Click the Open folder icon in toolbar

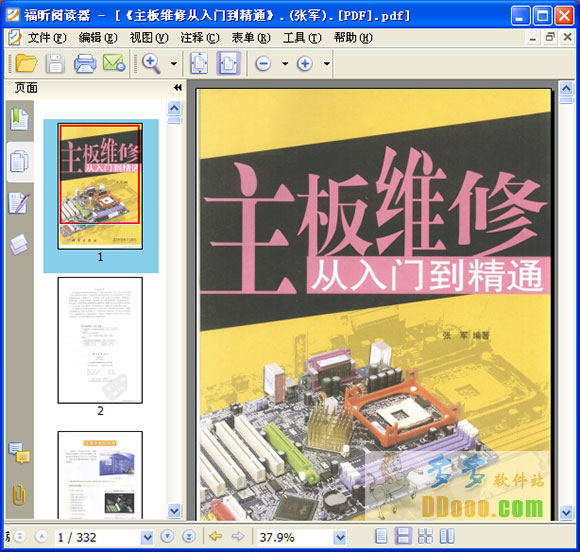26,63
